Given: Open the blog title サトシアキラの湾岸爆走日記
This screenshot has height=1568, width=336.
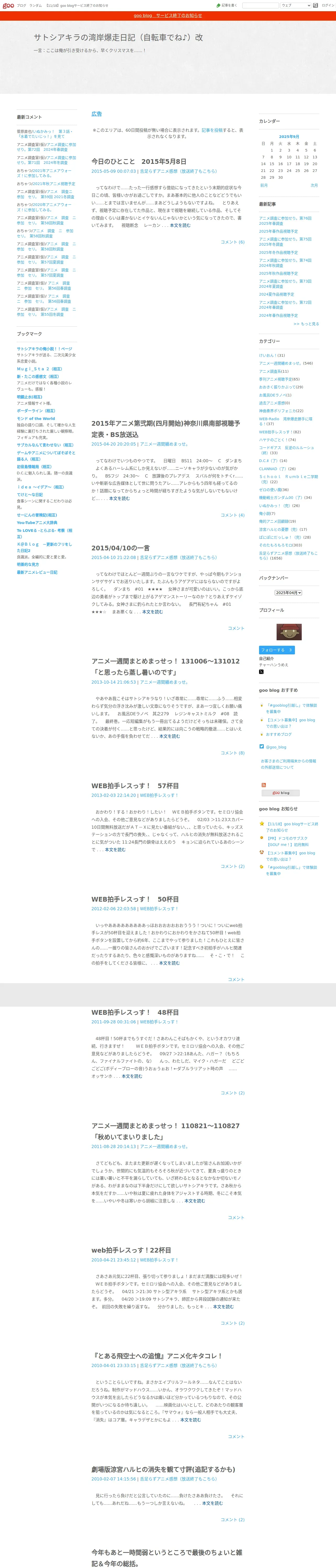Looking at the screenshot, I should [118, 37].
